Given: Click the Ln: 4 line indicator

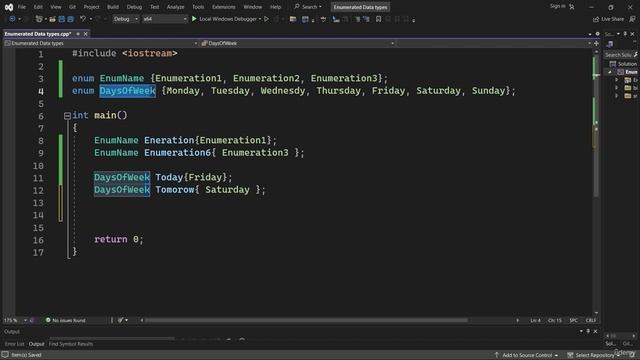Looking at the screenshot, I should coord(536,320).
